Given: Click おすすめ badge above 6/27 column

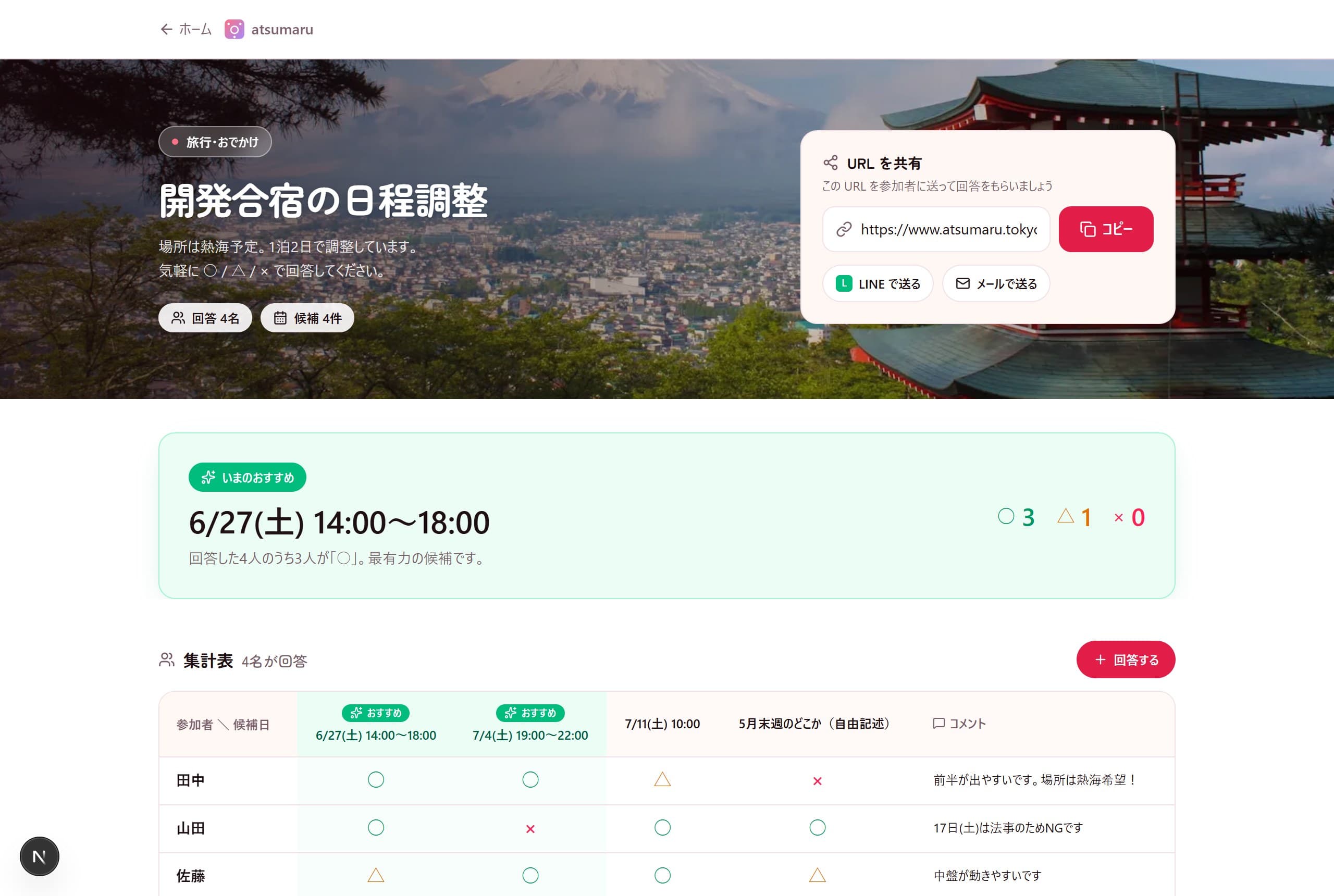Looking at the screenshot, I should 376,713.
